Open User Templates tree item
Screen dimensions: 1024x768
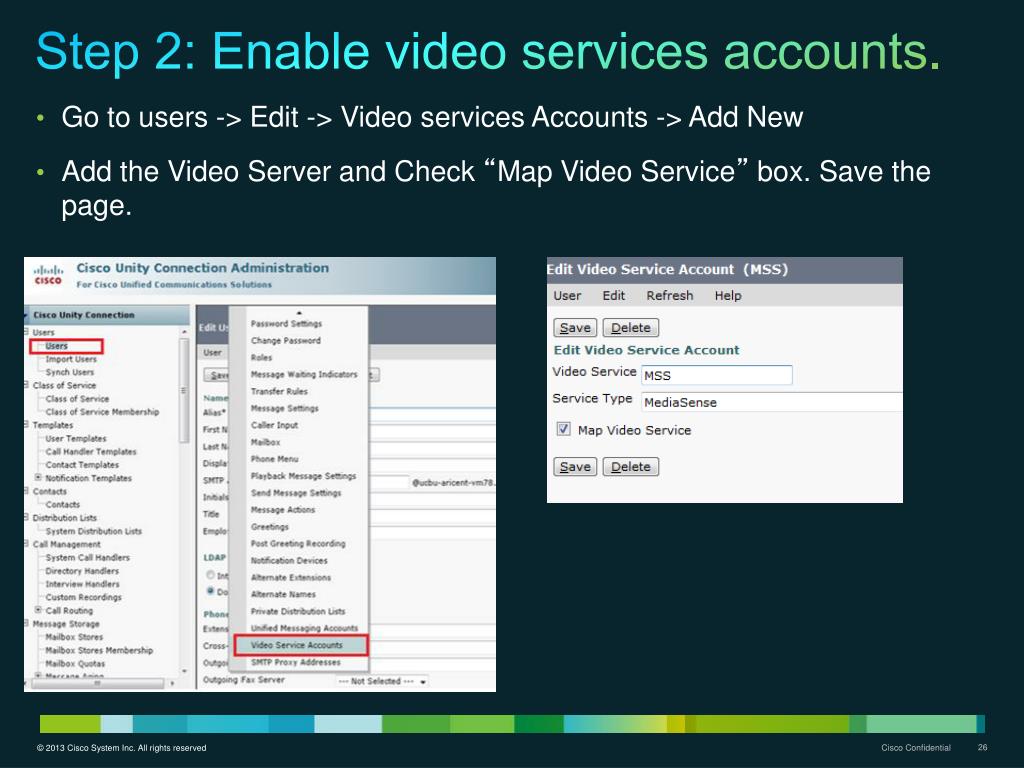click(75, 438)
